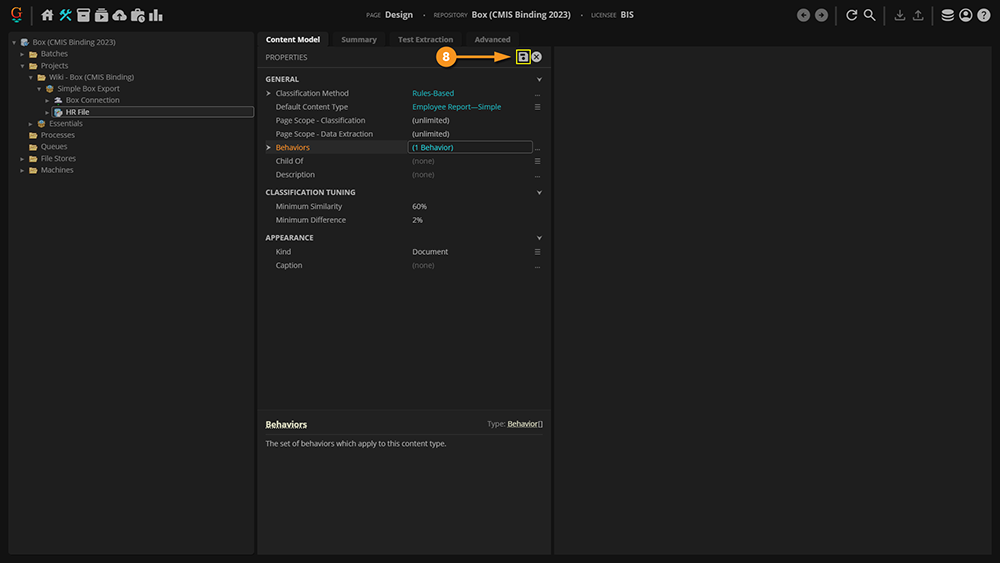Open the user account icon
The image size is (1000, 563).
pos(965,15)
